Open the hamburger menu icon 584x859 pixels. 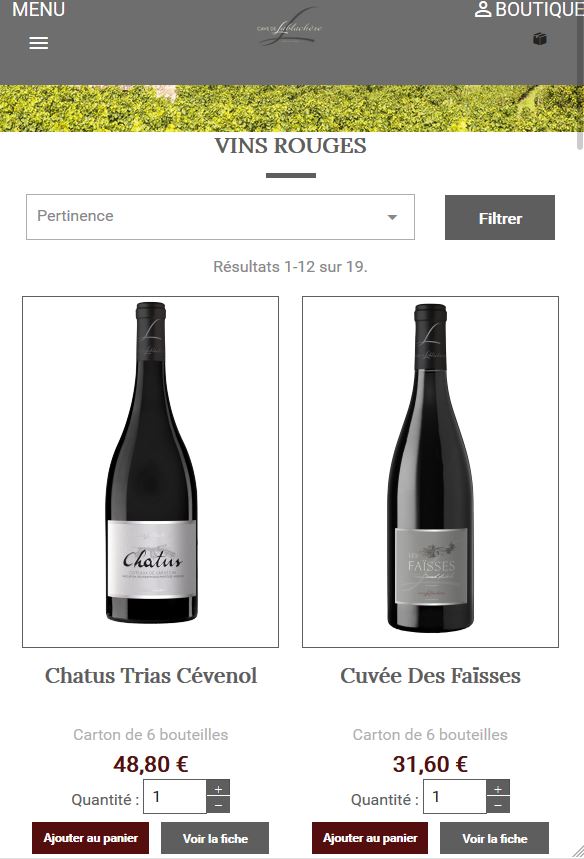pos(38,43)
